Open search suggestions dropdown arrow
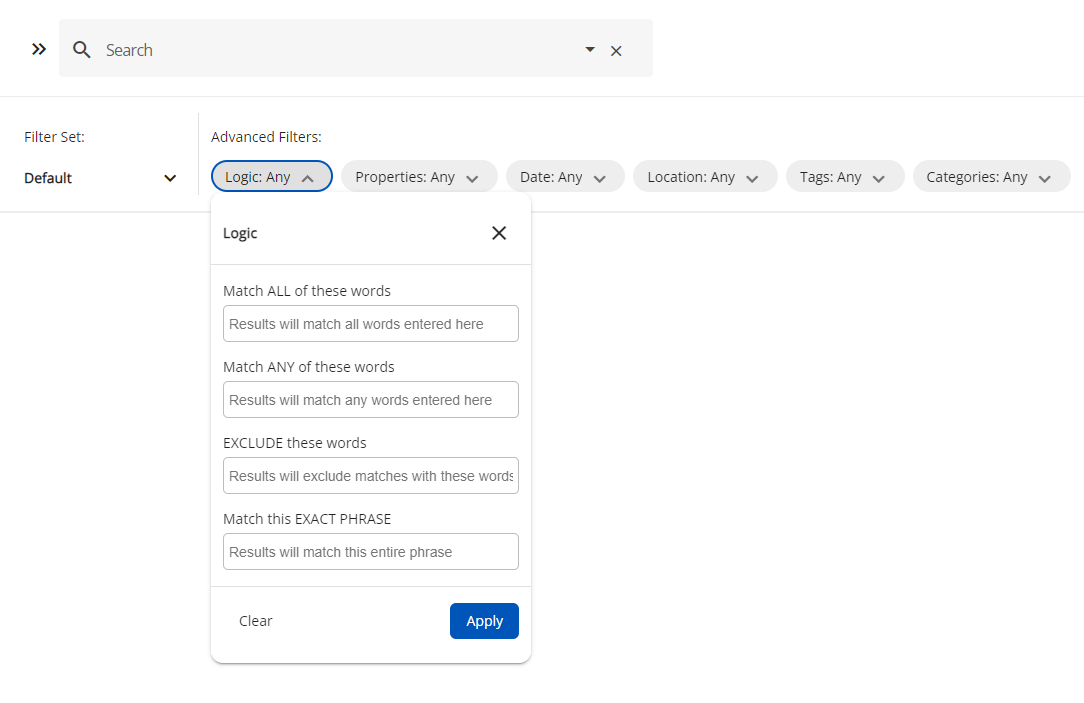Screen dimensions: 1084x703 pos(590,49)
